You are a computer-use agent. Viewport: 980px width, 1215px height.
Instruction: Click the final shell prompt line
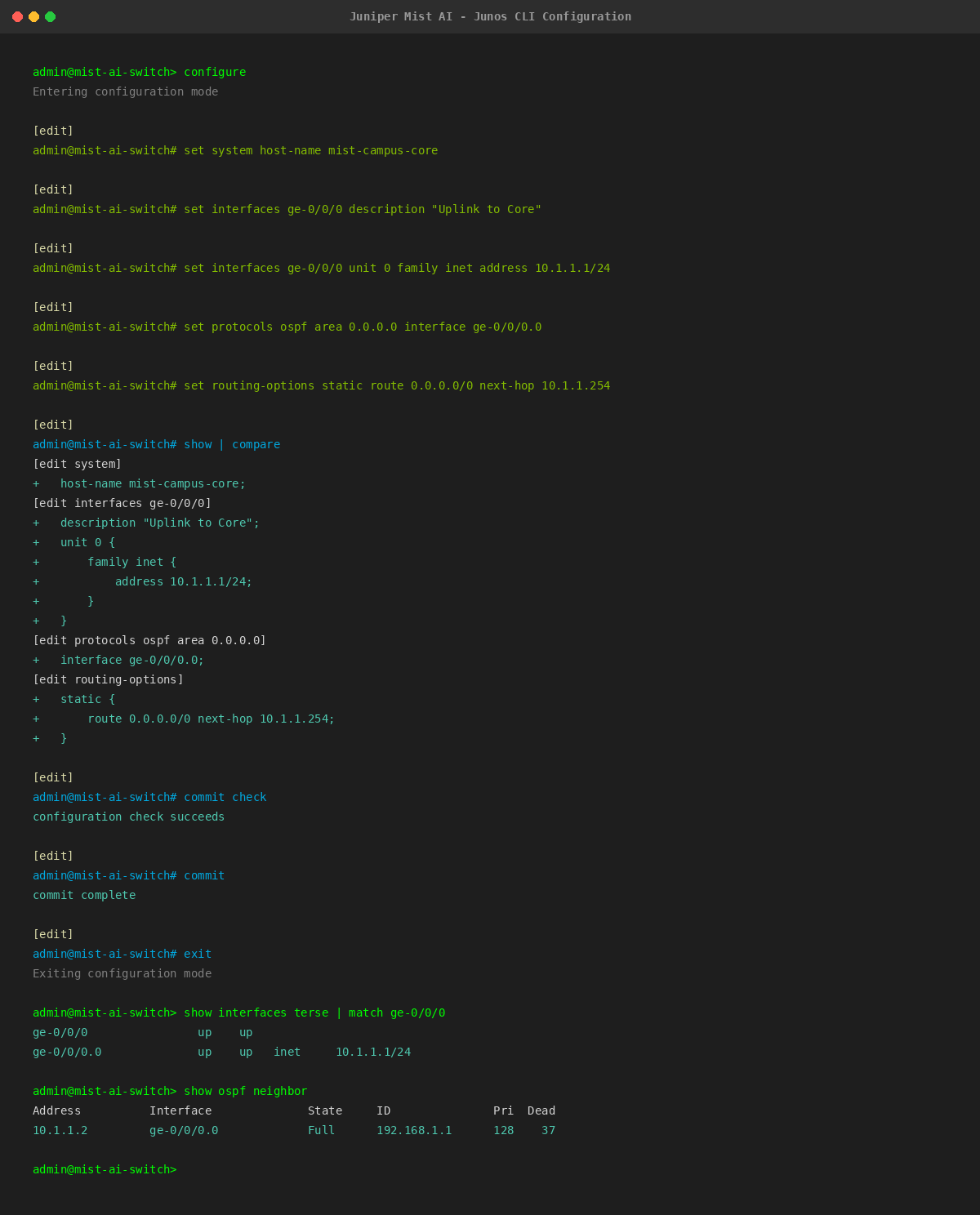pos(105,1169)
